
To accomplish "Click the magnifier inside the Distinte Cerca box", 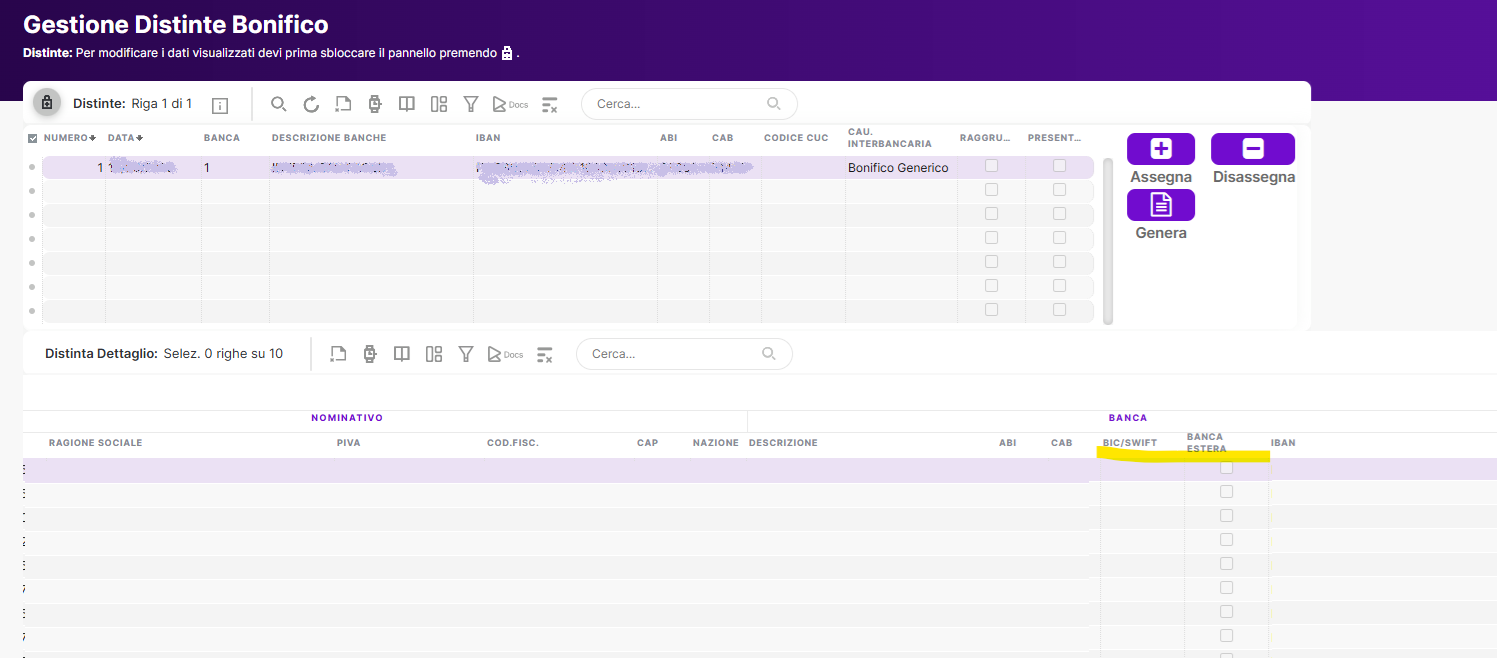I will 773,103.
